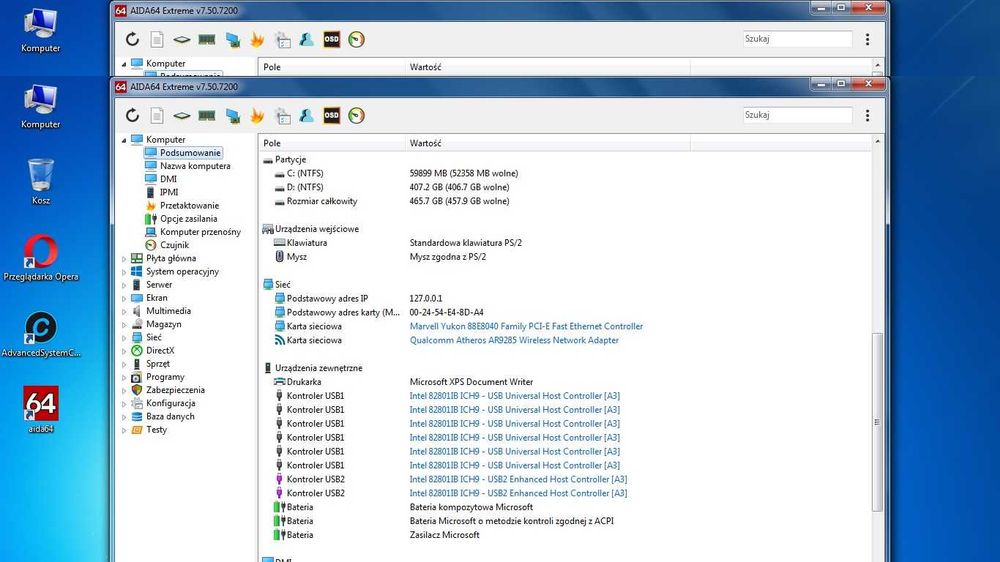
Task: Click the network monitor icon in front window toolbar
Action: (232, 115)
